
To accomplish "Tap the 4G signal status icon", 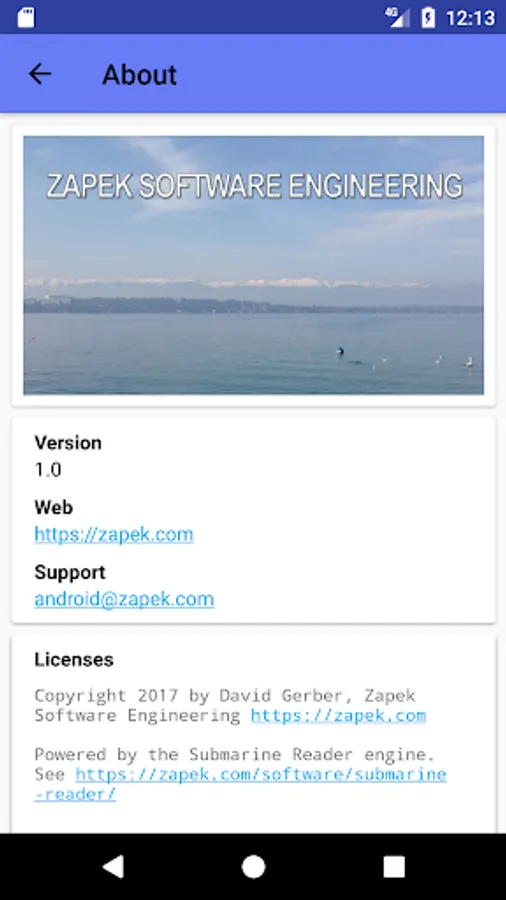I will [x=398, y=17].
